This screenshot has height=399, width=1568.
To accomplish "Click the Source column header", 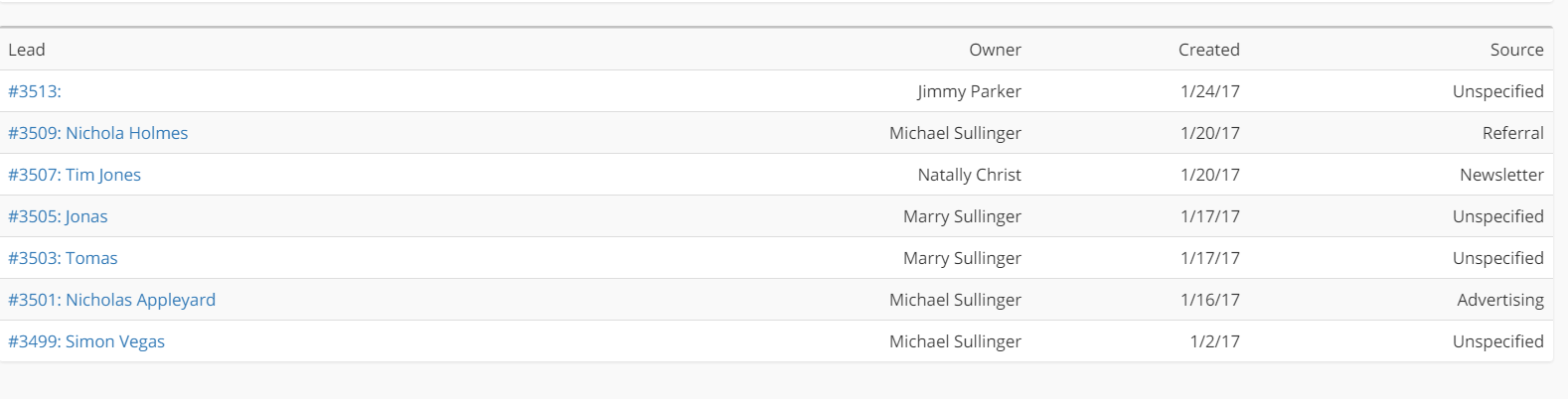I will pos(1516,50).
